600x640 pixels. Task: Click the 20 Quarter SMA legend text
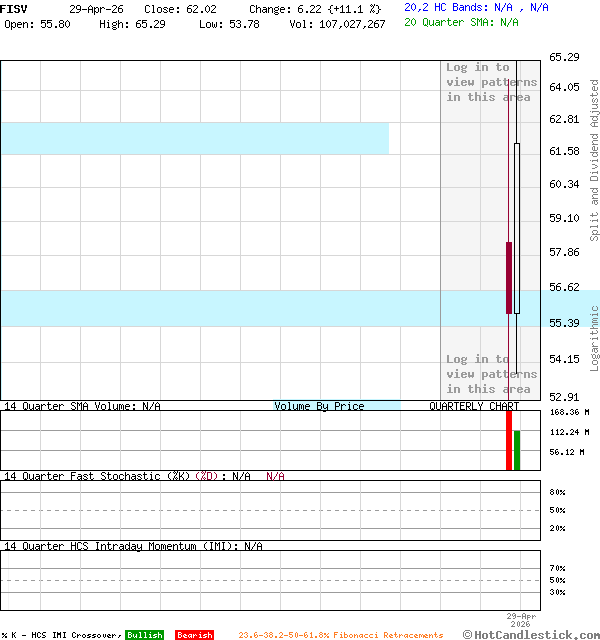[x=461, y=21]
